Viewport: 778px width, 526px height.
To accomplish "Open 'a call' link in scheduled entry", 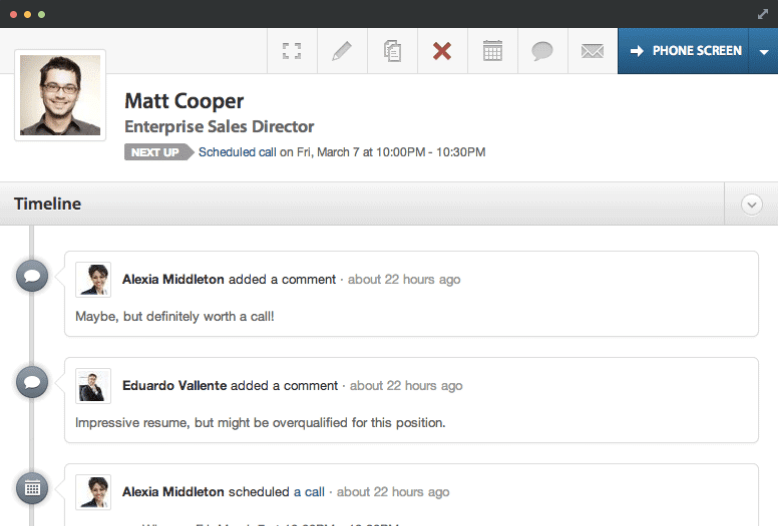I will pyautogui.click(x=309, y=492).
